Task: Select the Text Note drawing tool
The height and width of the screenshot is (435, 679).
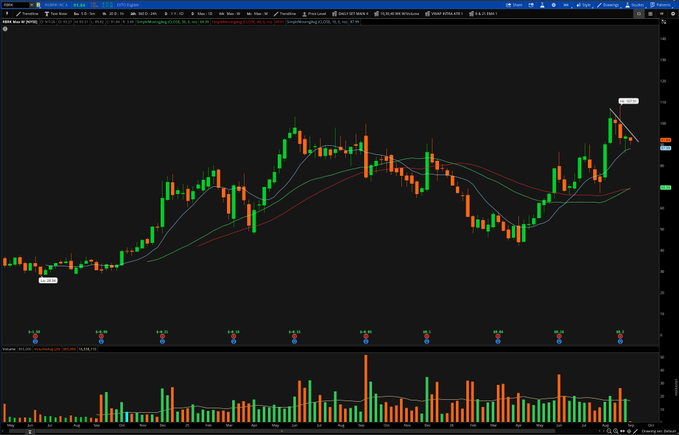Action: (x=56, y=14)
